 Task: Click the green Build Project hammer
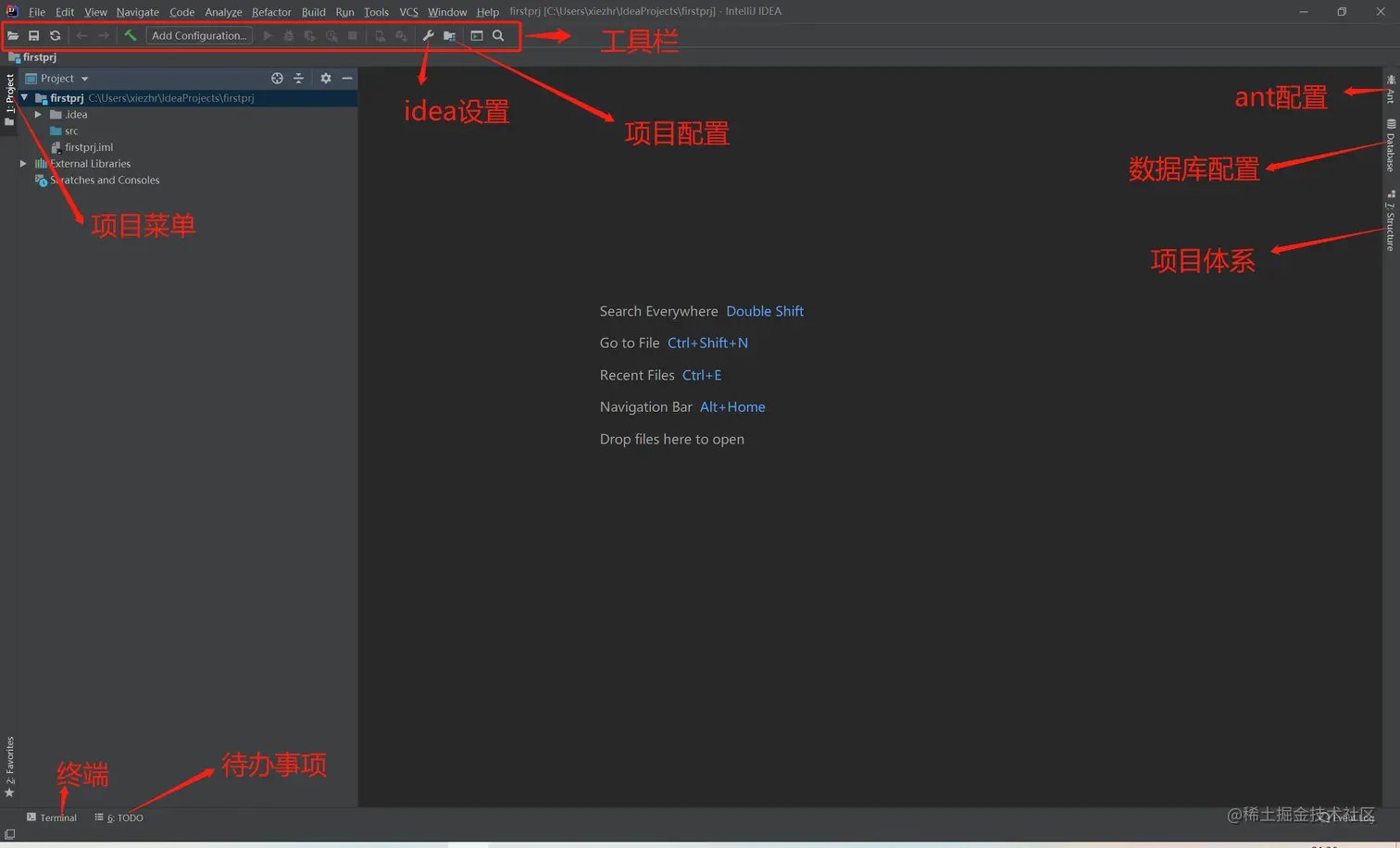(x=130, y=35)
